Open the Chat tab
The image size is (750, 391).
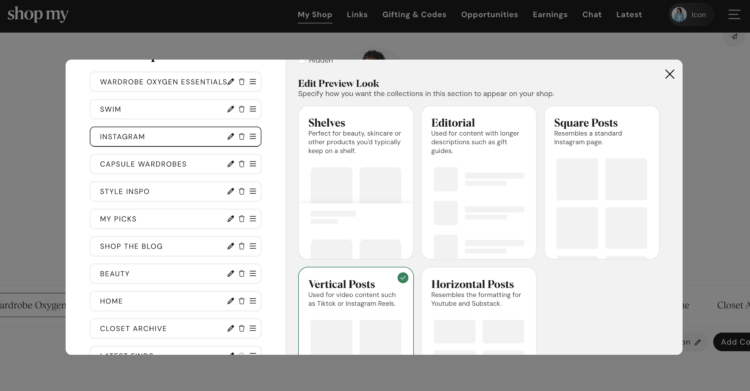tap(592, 15)
